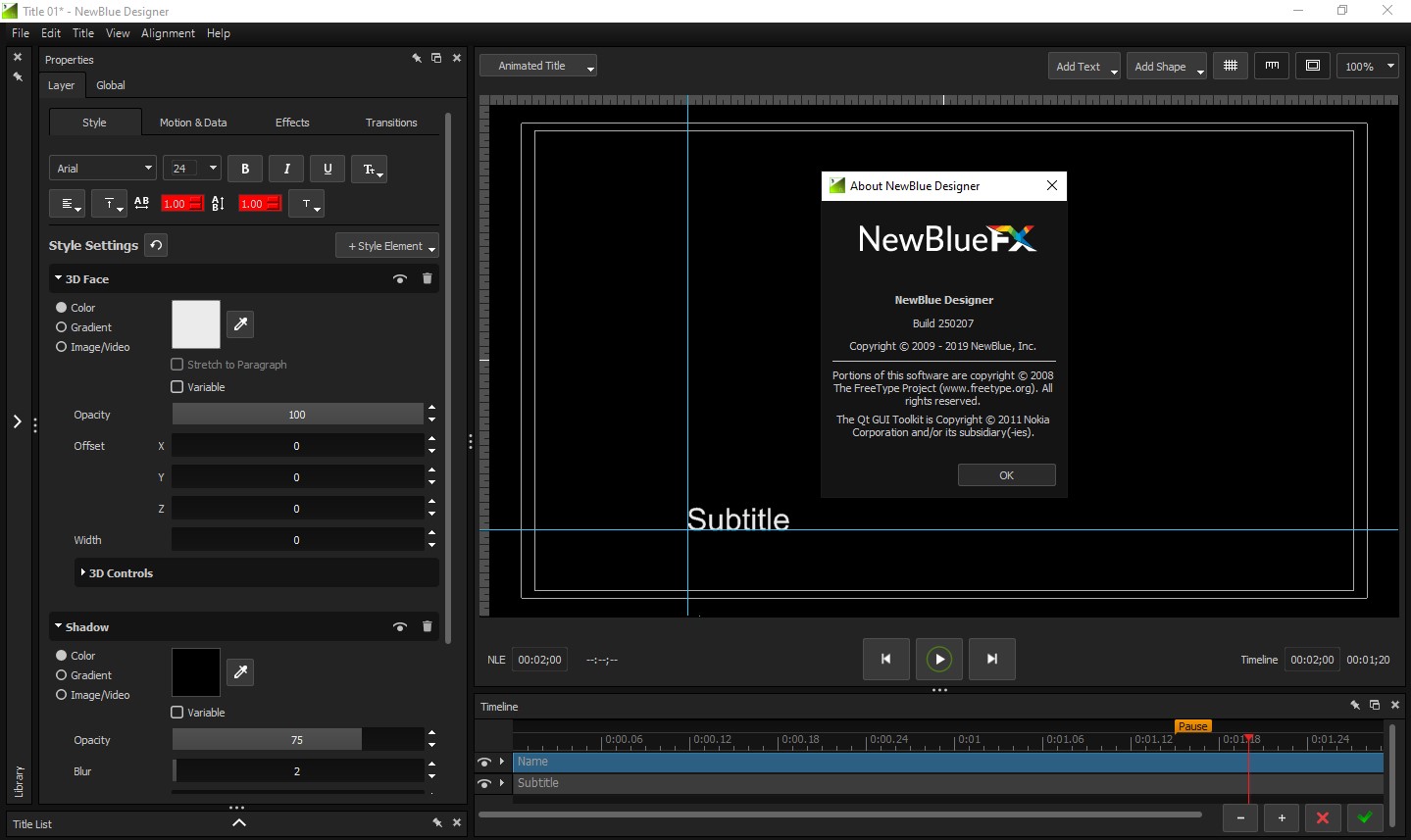Image resolution: width=1411 pixels, height=840 pixels.
Task: Enable the Stretch to Paragraph checkbox
Action: click(x=177, y=364)
